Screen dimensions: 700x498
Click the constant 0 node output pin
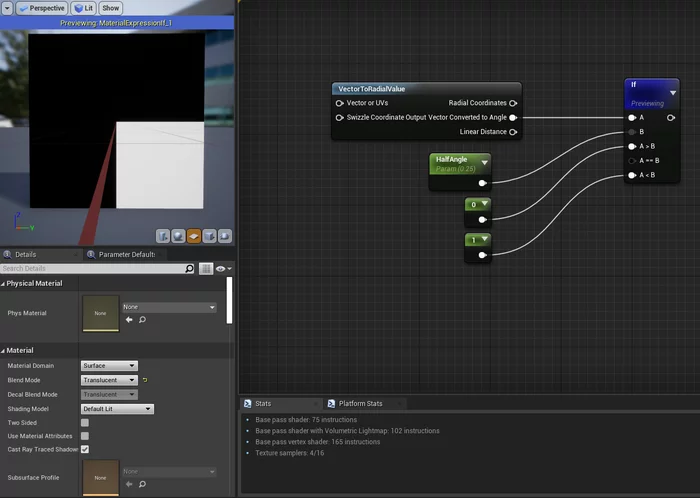click(483, 220)
